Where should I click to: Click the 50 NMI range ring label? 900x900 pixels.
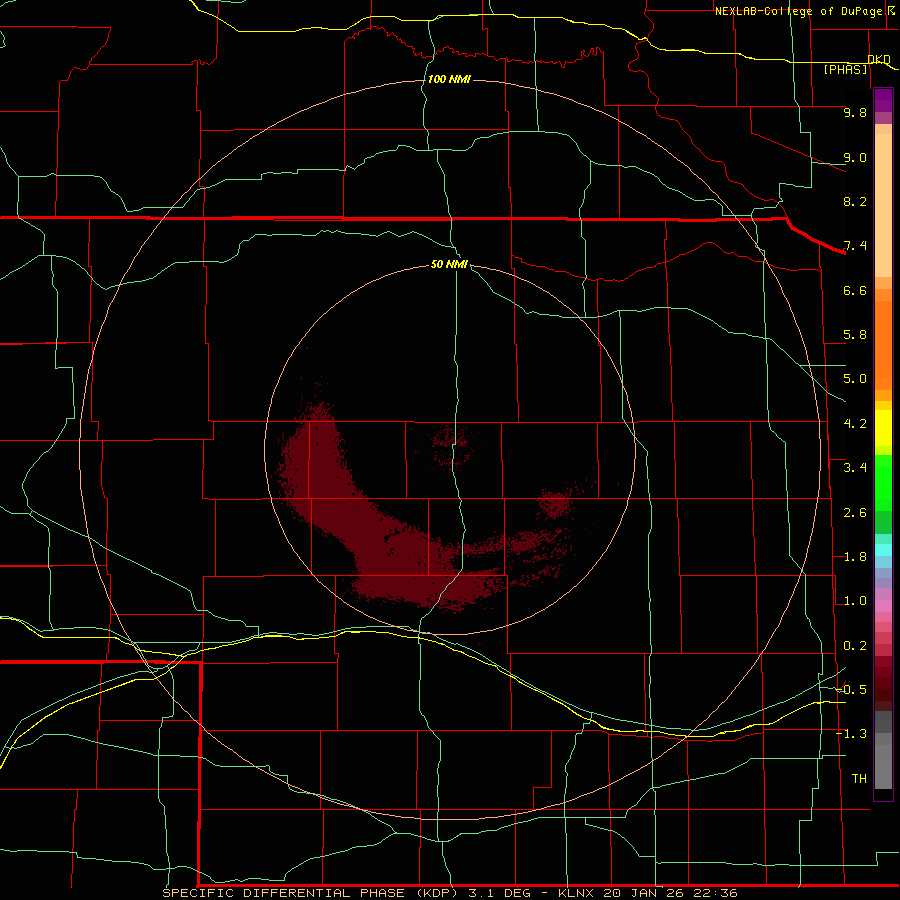click(449, 264)
